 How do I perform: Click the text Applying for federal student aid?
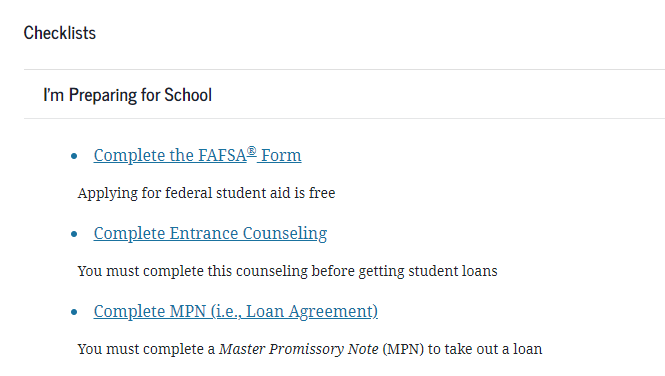click(x=184, y=193)
